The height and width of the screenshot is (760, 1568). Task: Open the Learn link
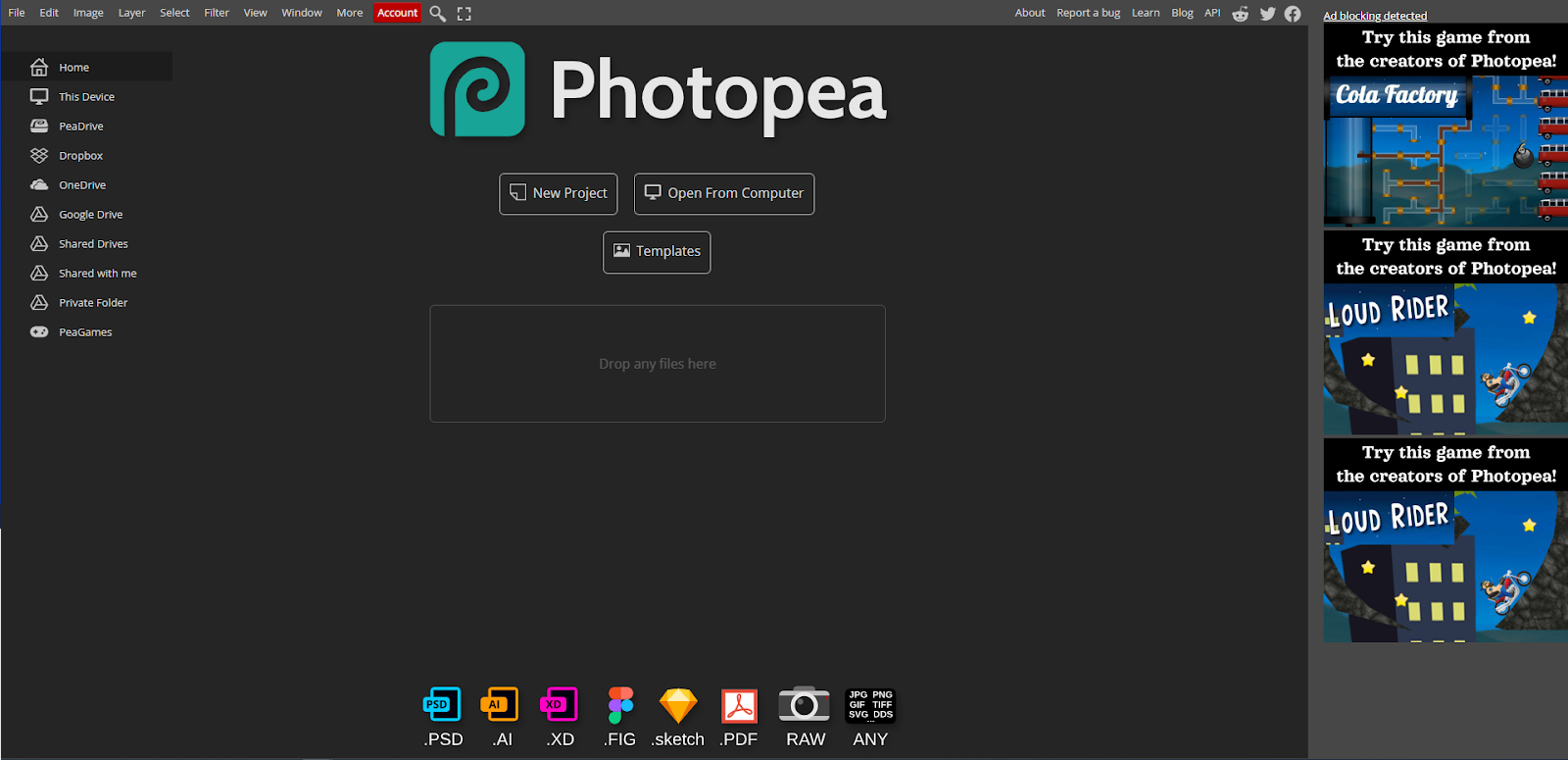[x=1146, y=13]
